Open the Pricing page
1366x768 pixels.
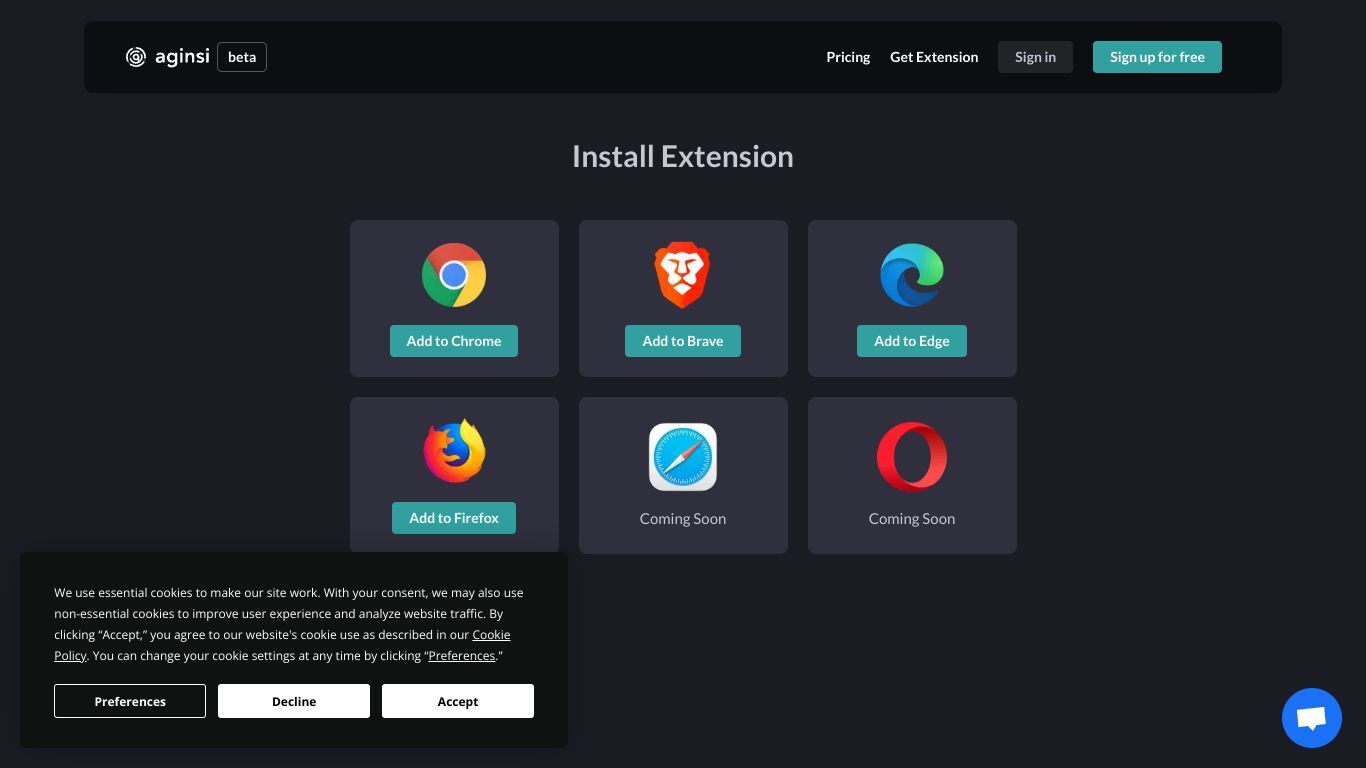coord(848,57)
